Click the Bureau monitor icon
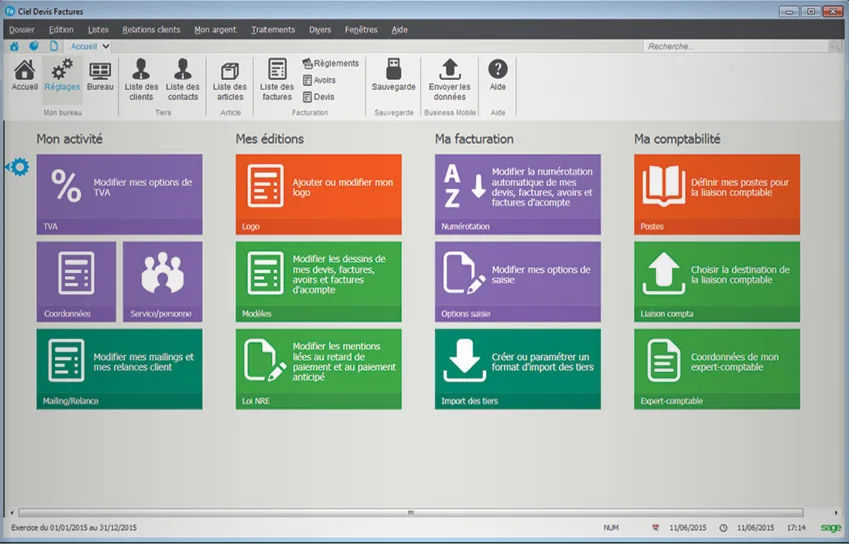This screenshot has width=849, height=544. point(100,70)
